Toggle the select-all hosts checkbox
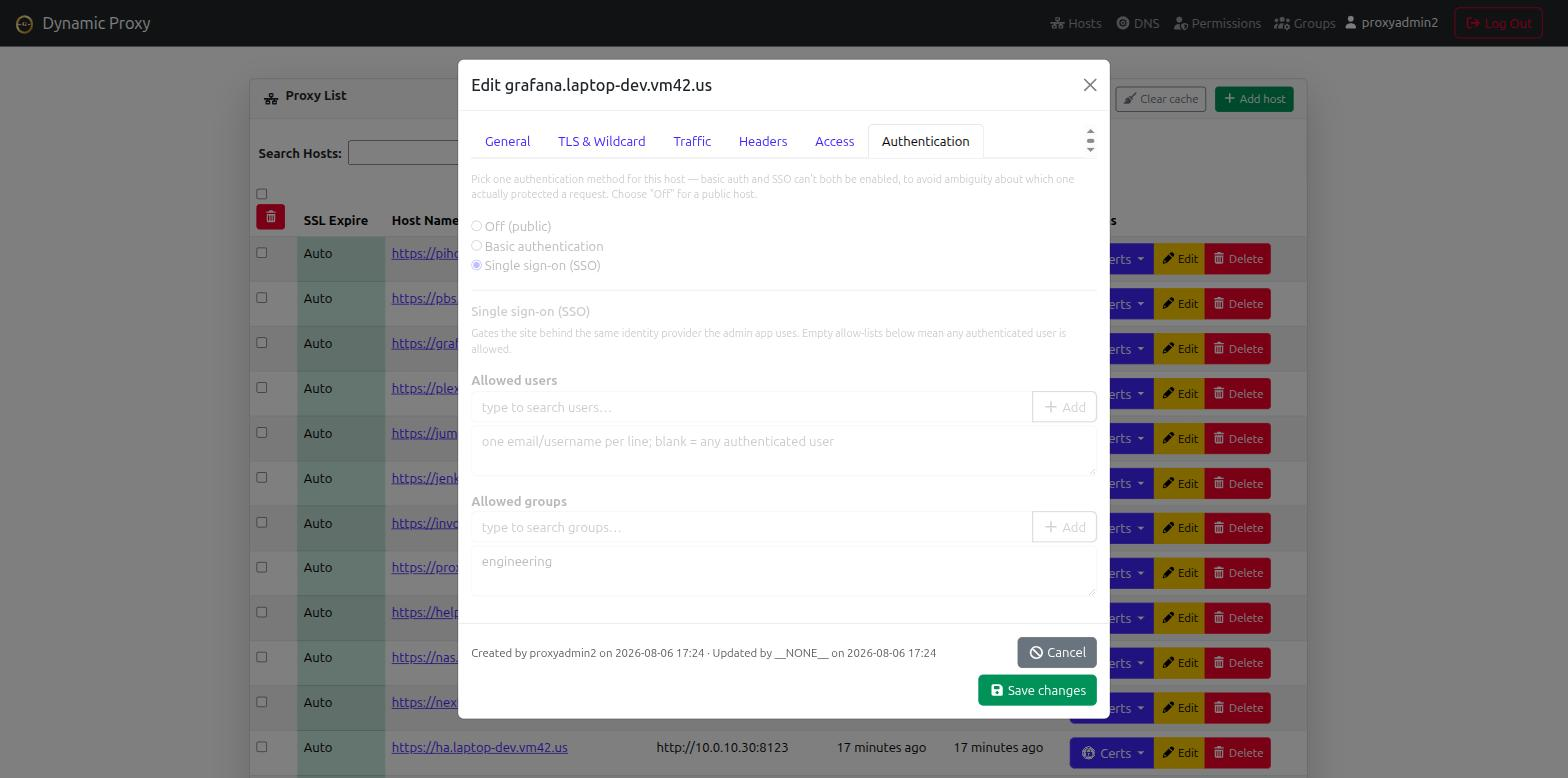This screenshot has width=1568, height=778. 262,194
